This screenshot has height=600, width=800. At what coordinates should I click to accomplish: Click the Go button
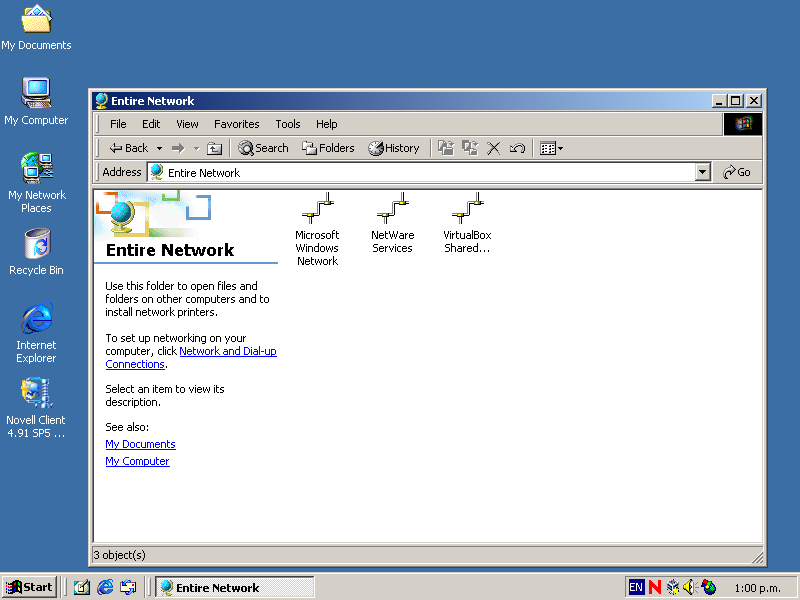coord(737,172)
